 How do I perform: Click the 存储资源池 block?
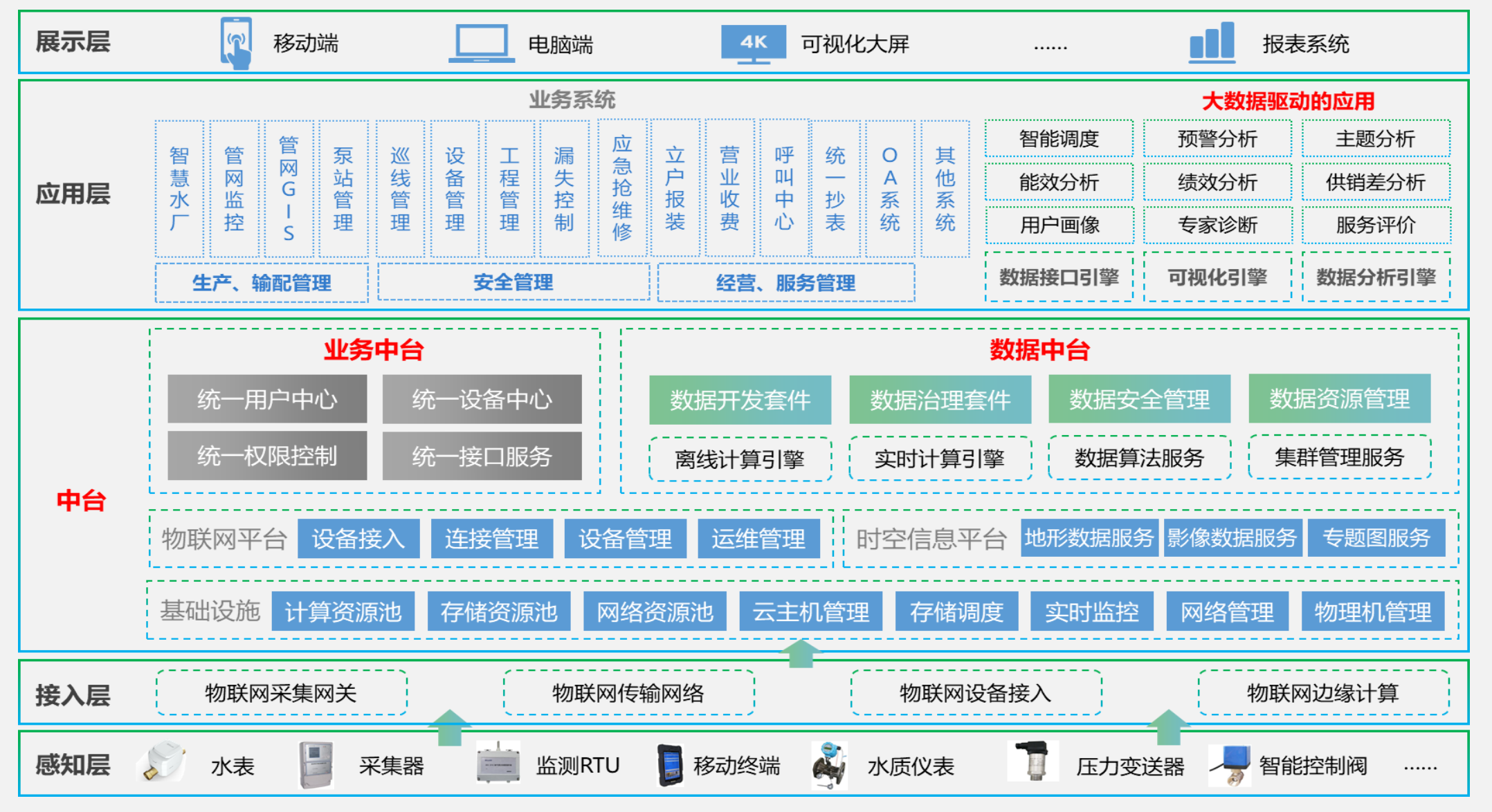(x=499, y=611)
